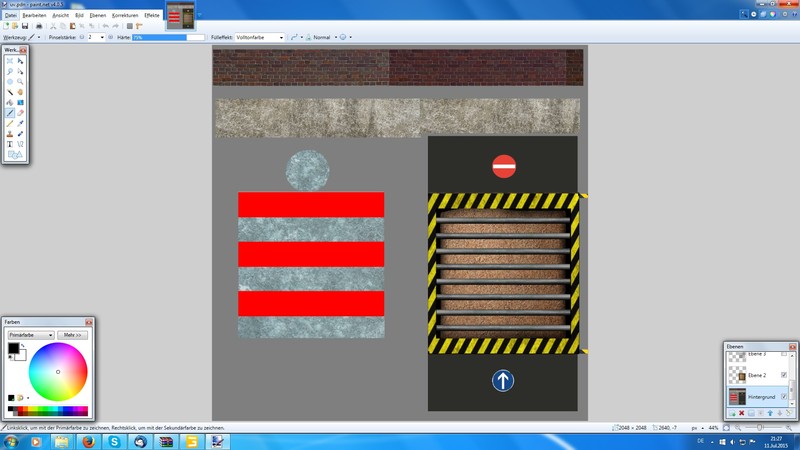Click the Print icon in toolbar
800x450 pixels.
point(38,26)
